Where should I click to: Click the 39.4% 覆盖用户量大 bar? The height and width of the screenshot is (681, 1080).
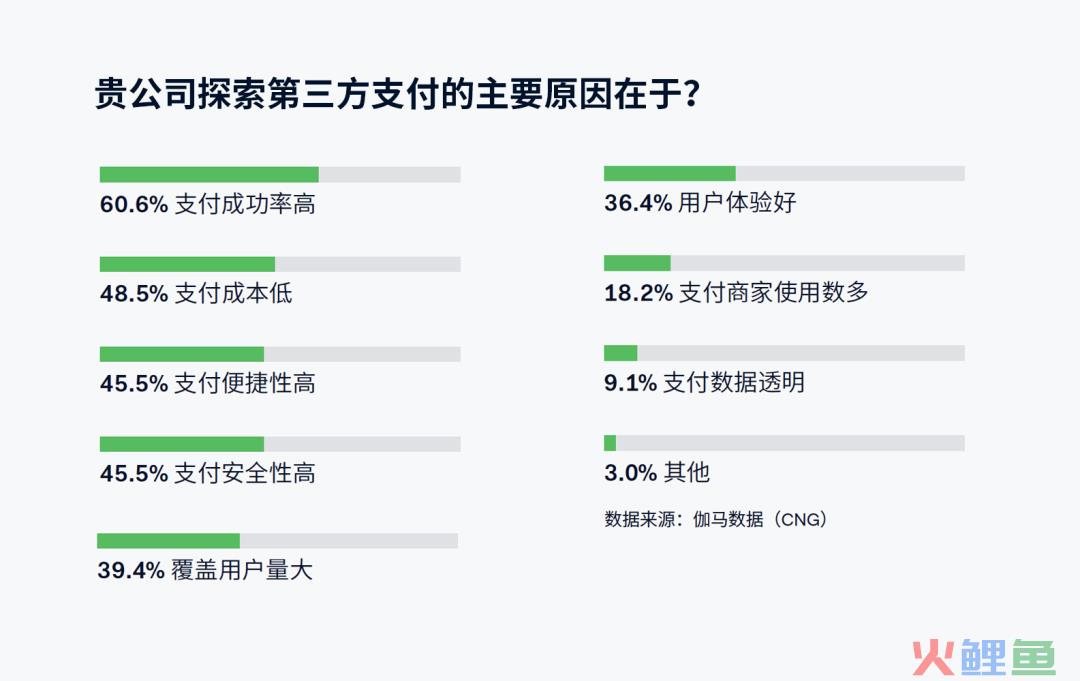coord(278,541)
